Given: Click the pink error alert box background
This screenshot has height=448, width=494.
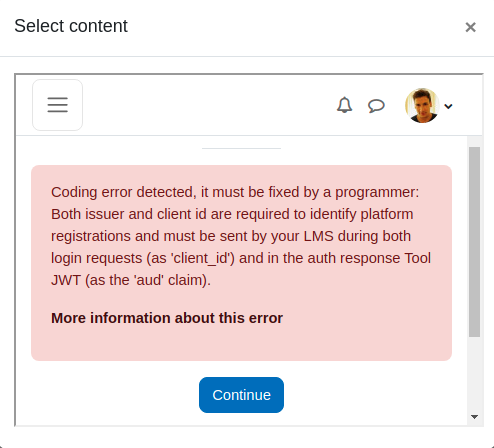Looking at the screenshot, I should 241,343.
